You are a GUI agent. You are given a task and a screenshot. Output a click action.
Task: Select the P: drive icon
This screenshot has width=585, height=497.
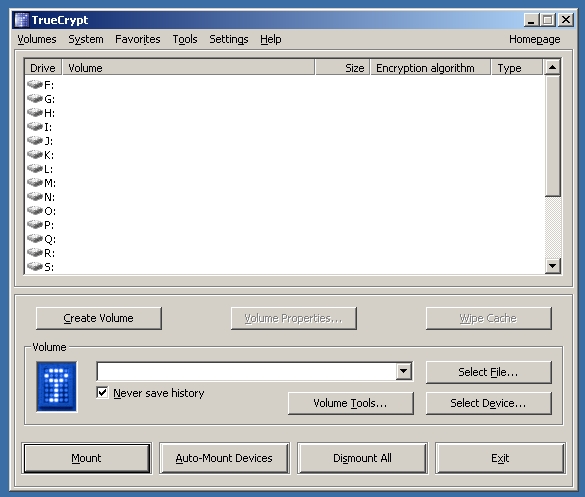click(35, 225)
